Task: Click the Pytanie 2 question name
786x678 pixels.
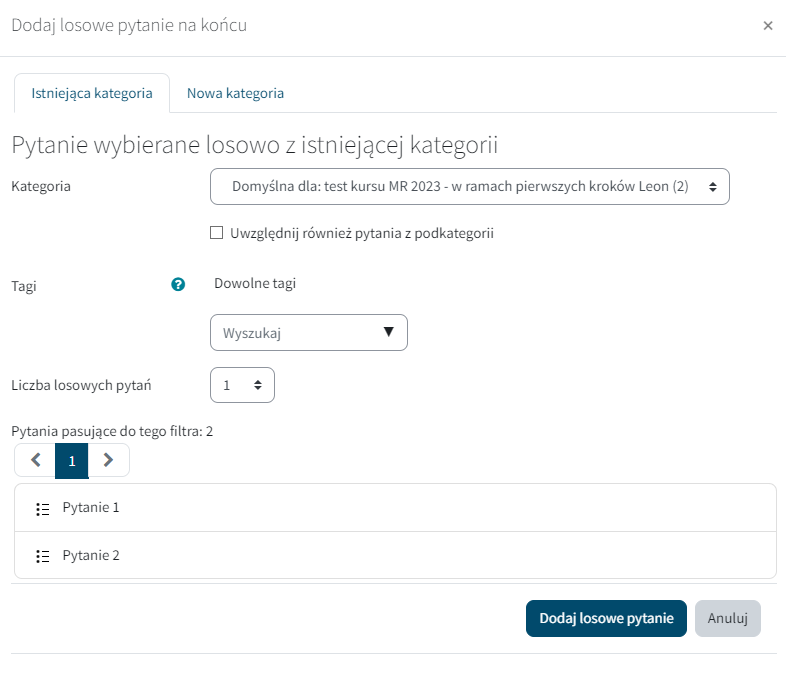Action: tap(91, 555)
